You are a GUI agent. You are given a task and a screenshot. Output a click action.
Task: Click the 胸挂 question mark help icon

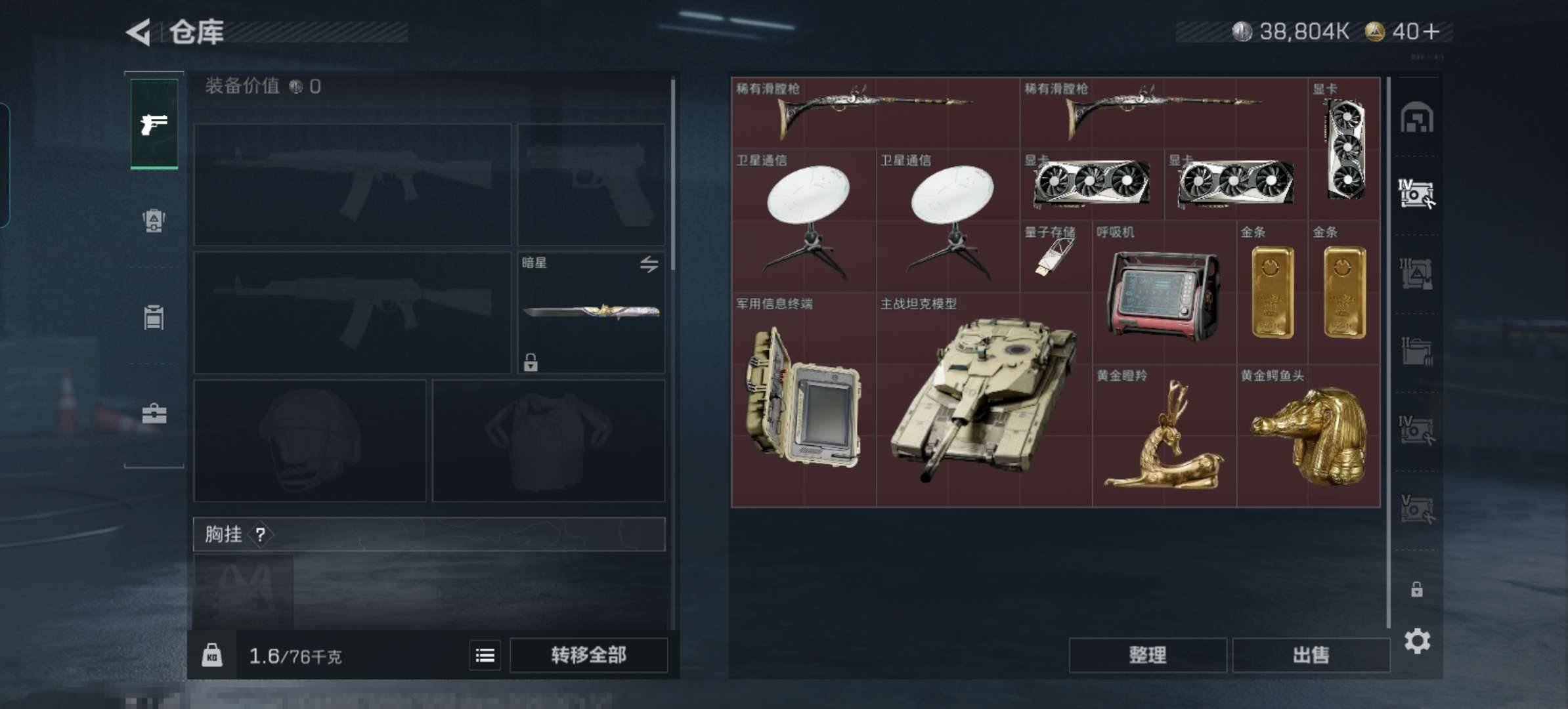tap(261, 534)
